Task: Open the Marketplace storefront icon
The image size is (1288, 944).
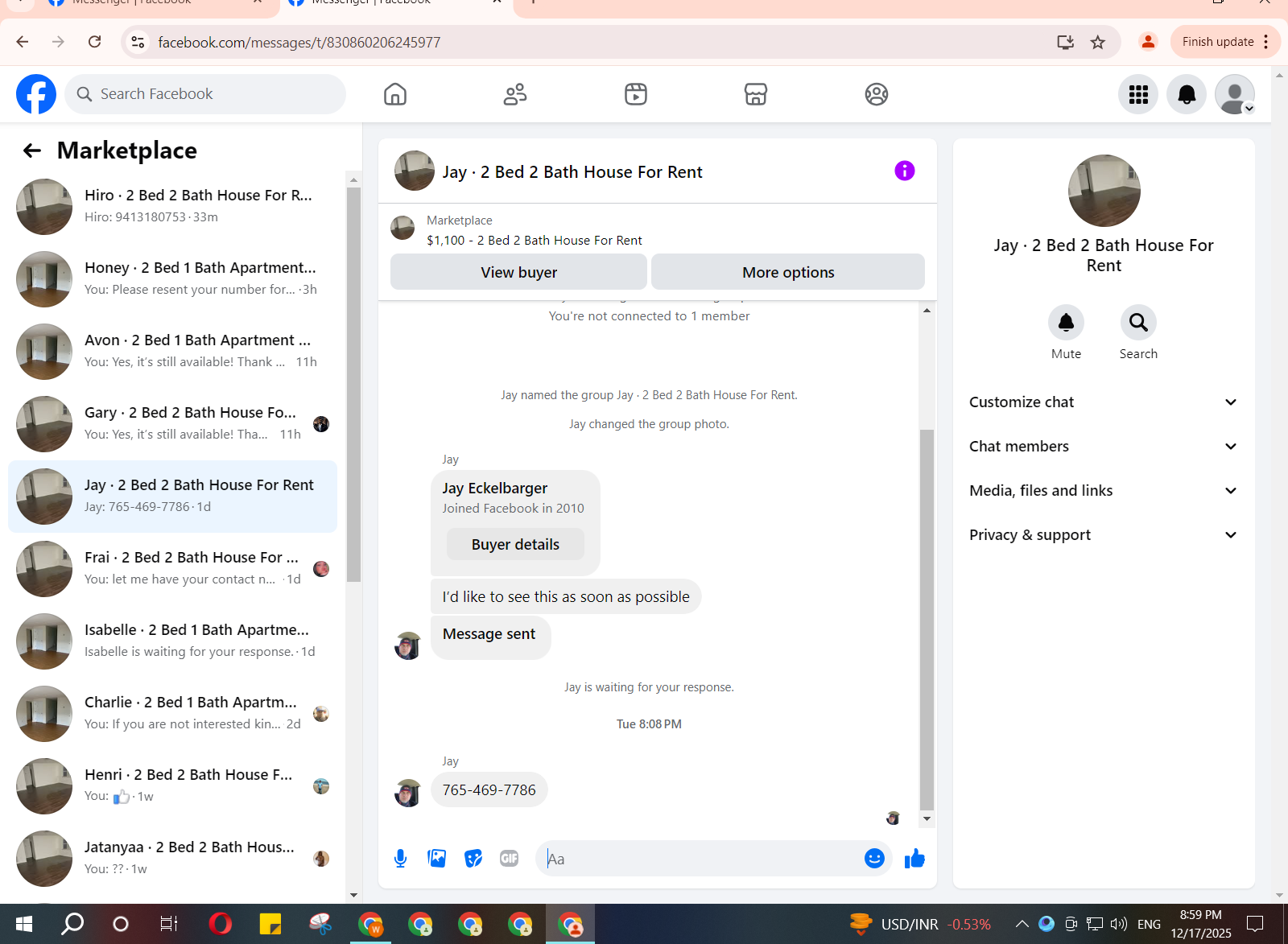Action: (756, 94)
